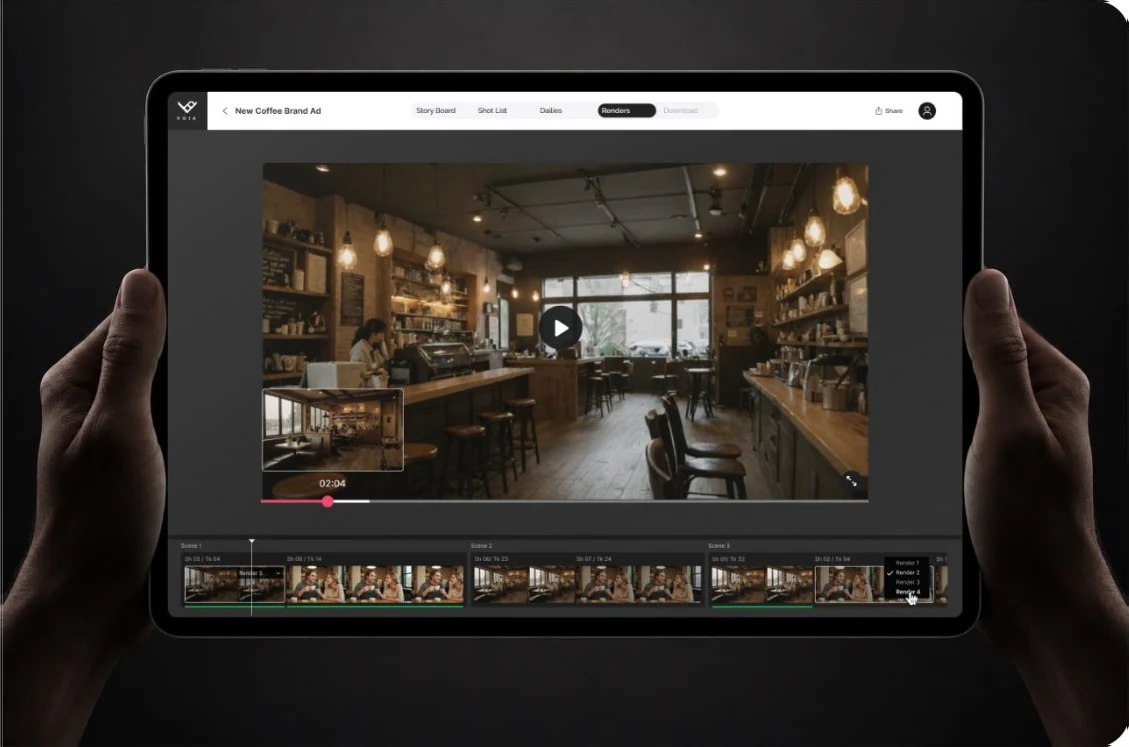Click the pink playback progress handle

[328, 501]
